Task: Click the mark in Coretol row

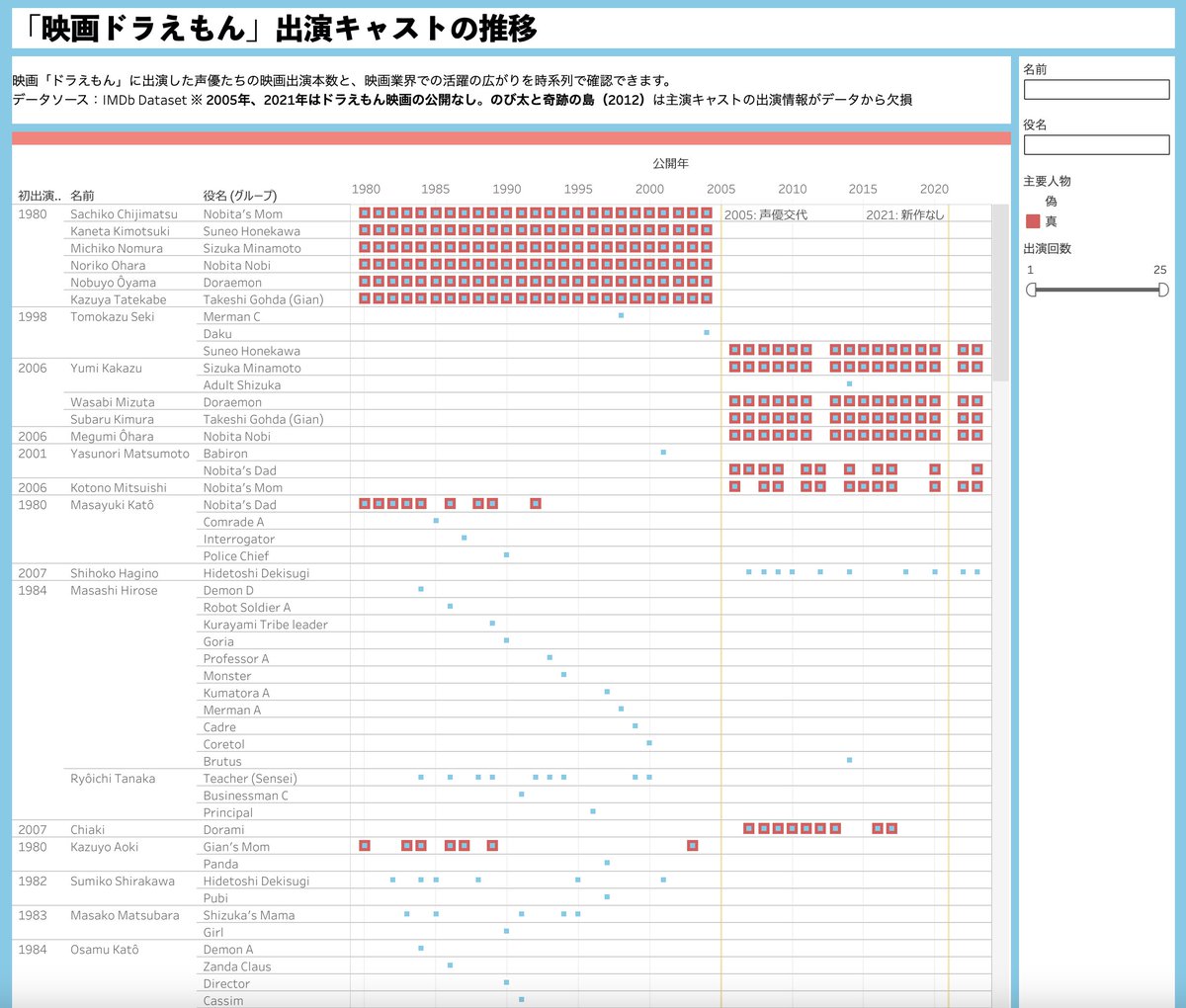Action: pyautogui.click(x=649, y=743)
